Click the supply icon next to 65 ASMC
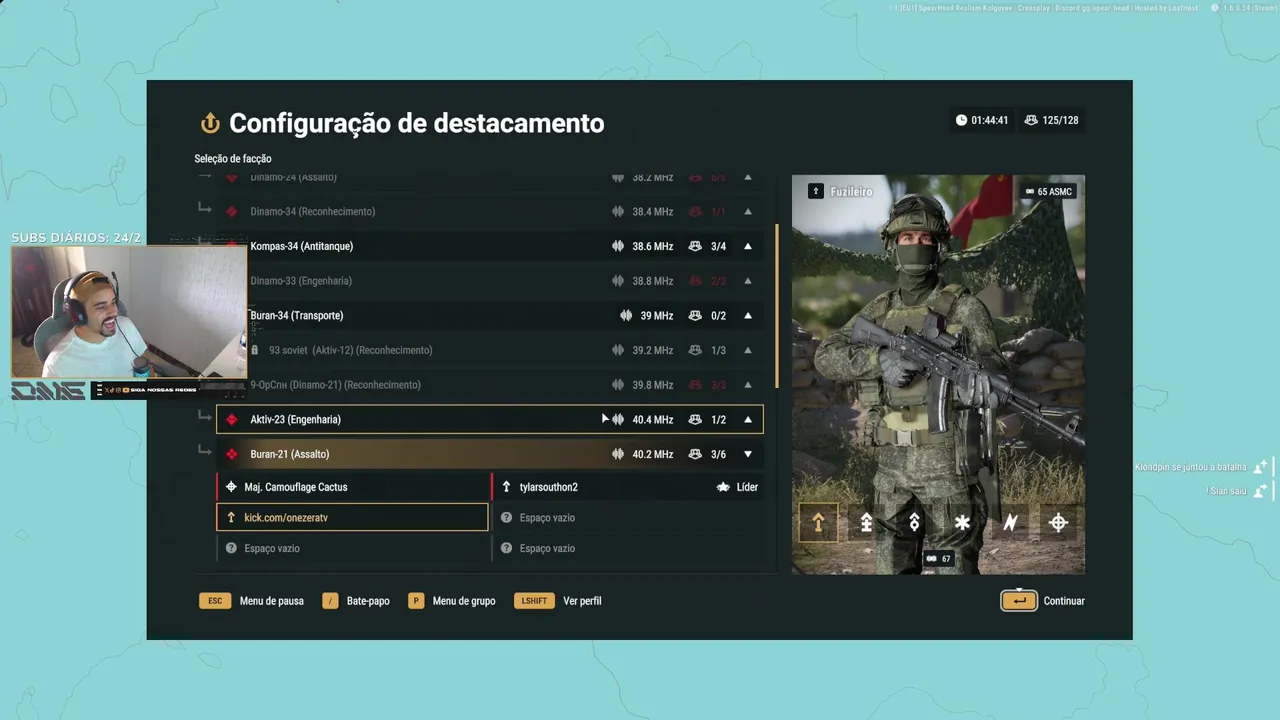 [x=1030, y=192]
